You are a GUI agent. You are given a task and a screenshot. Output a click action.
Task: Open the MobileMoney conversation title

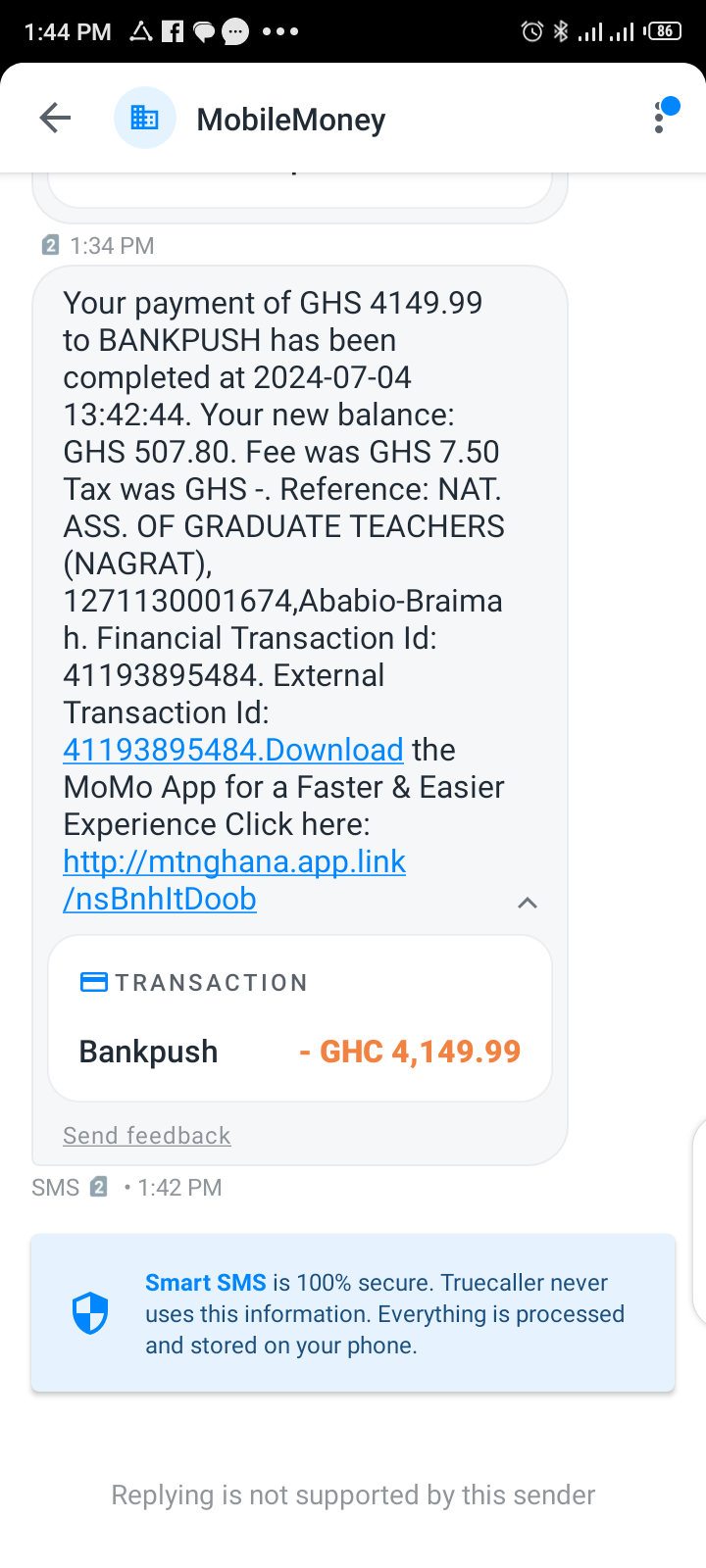(x=291, y=120)
